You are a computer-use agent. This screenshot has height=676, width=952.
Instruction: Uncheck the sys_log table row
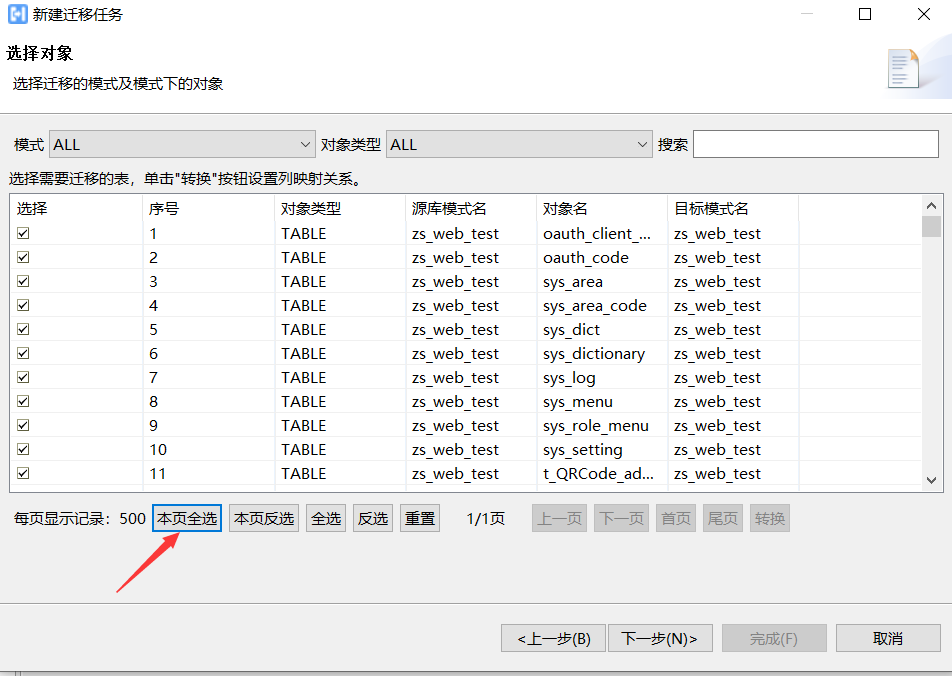(23, 377)
